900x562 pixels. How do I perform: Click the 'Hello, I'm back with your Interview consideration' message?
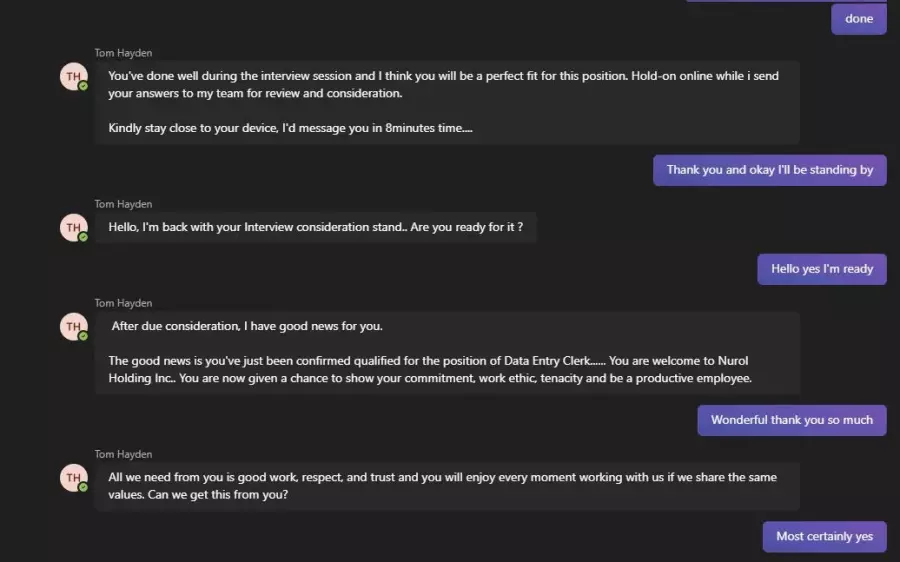click(316, 227)
